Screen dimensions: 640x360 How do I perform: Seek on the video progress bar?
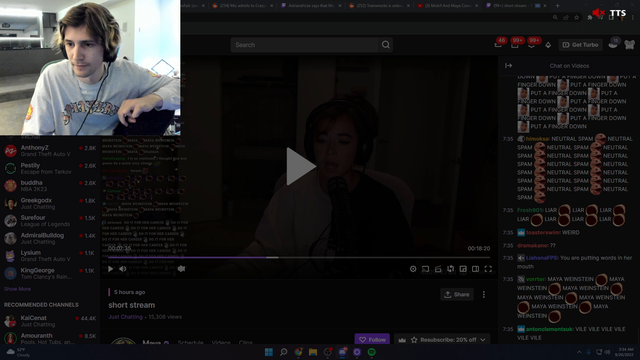click(x=299, y=258)
